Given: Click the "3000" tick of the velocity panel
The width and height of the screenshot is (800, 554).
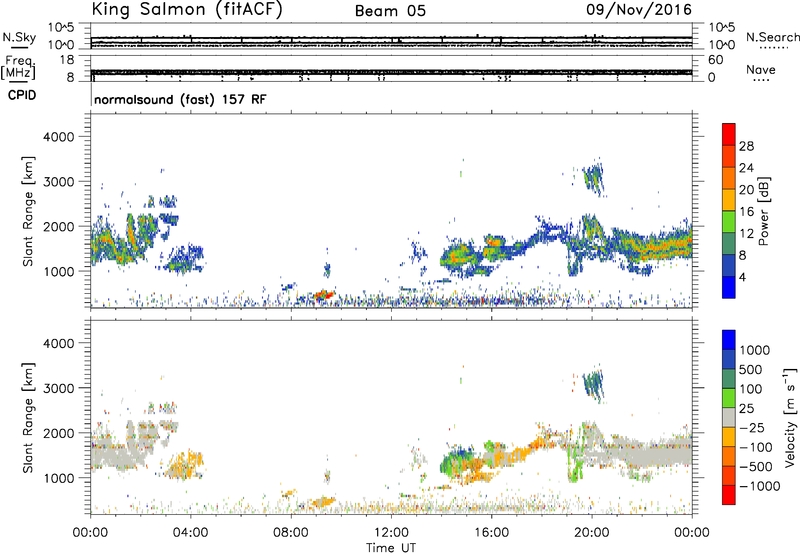Looking at the screenshot, I should (x=59, y=388).
